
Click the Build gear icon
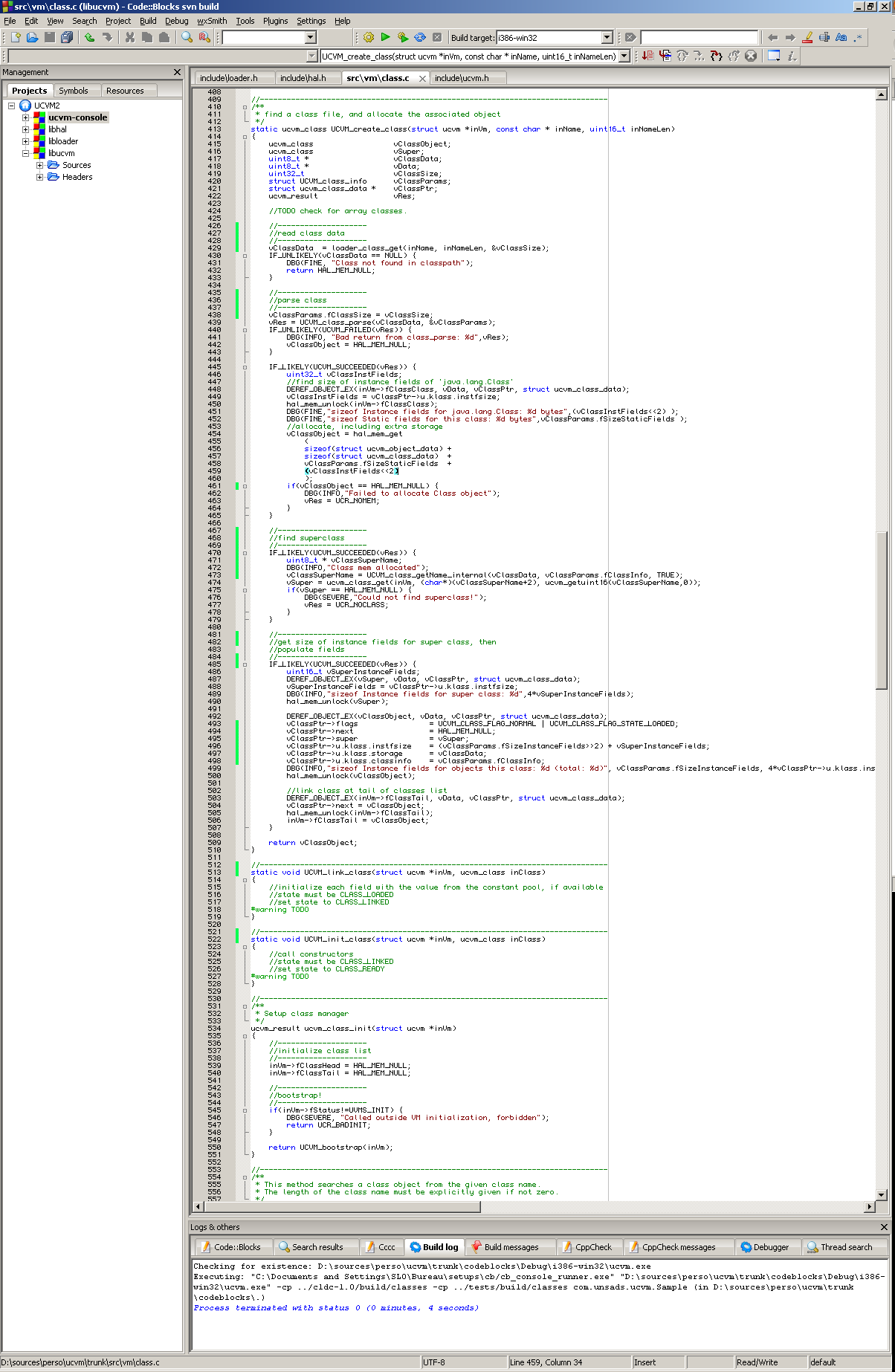point(368,37)
